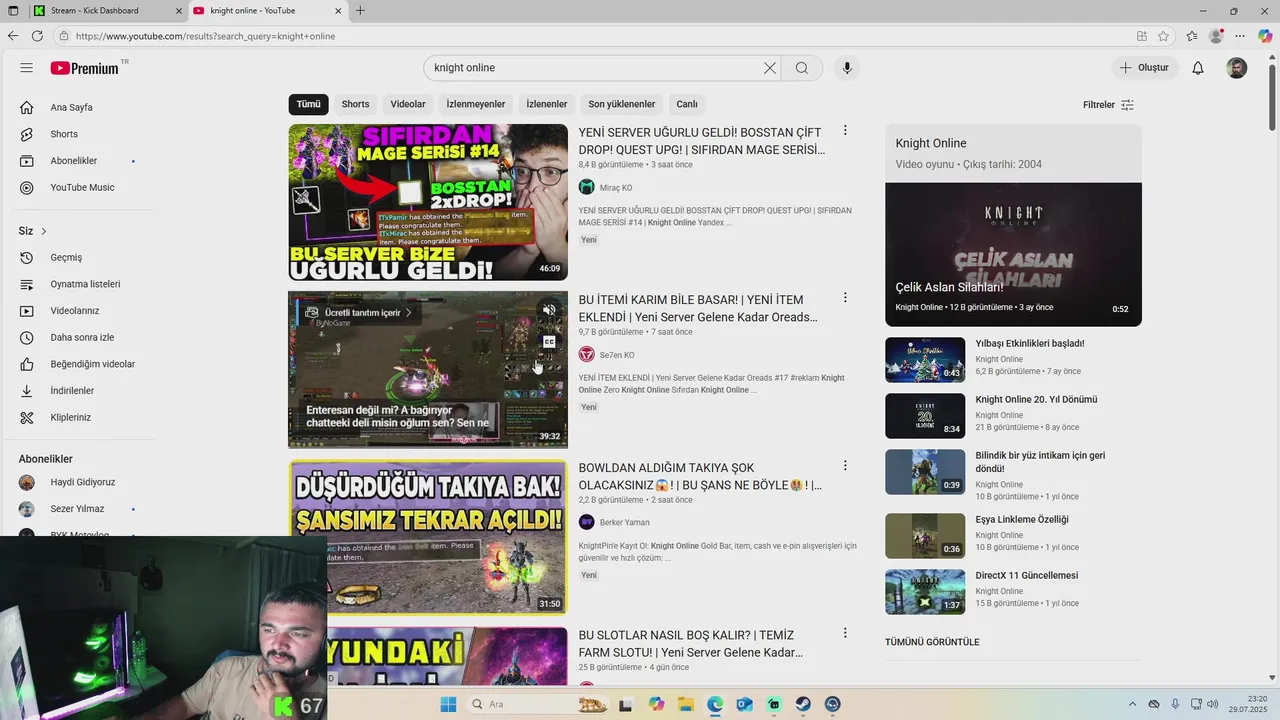The image size is (1280, 720).
Task: Open Edge browser from the taskbar
Action: click(x=715, y=705)
